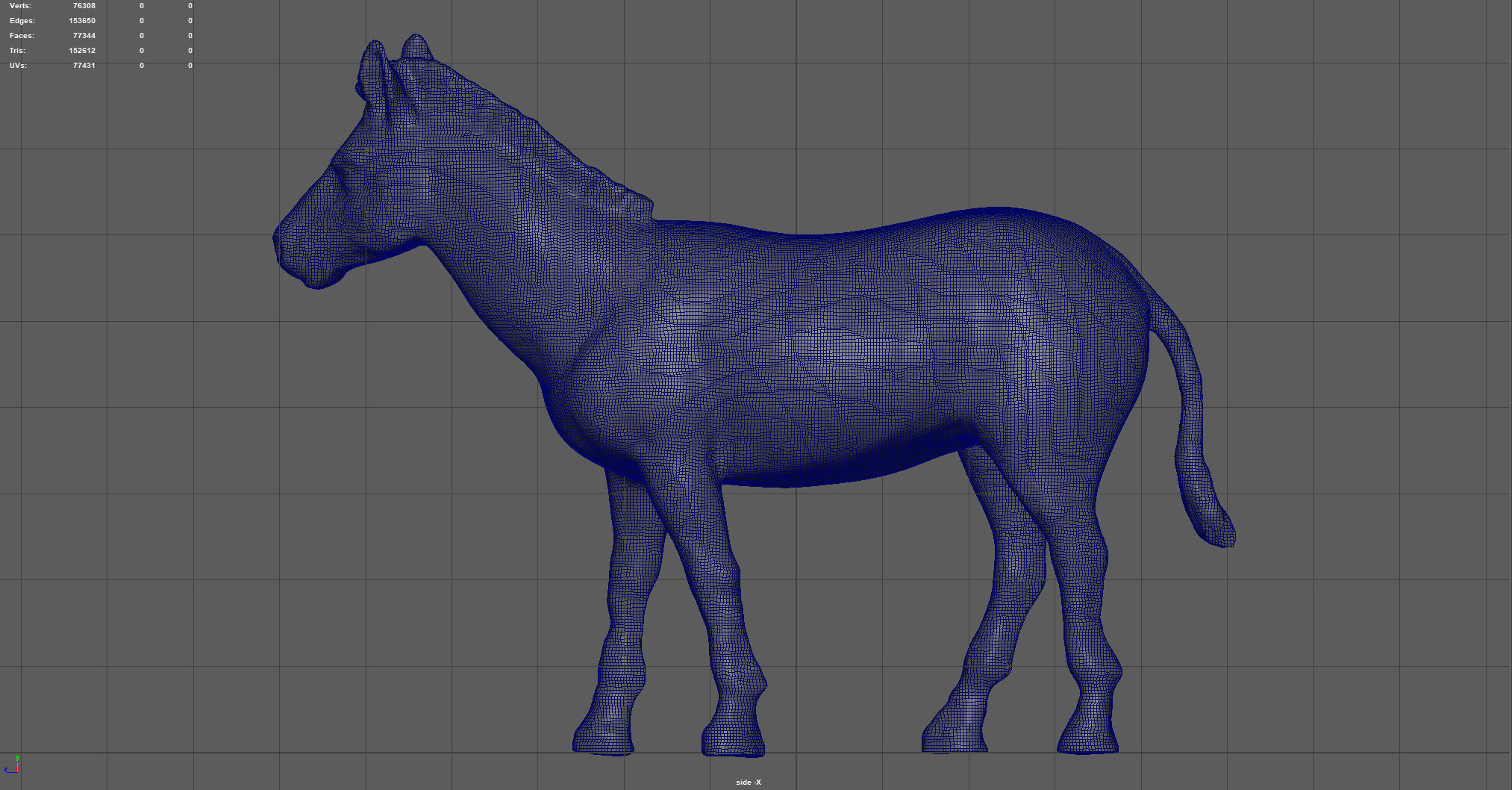Click the vertex count value 76308
The width and height of the screenshot is (1512, 790).
pyautogui.click(x=84, y=6)
